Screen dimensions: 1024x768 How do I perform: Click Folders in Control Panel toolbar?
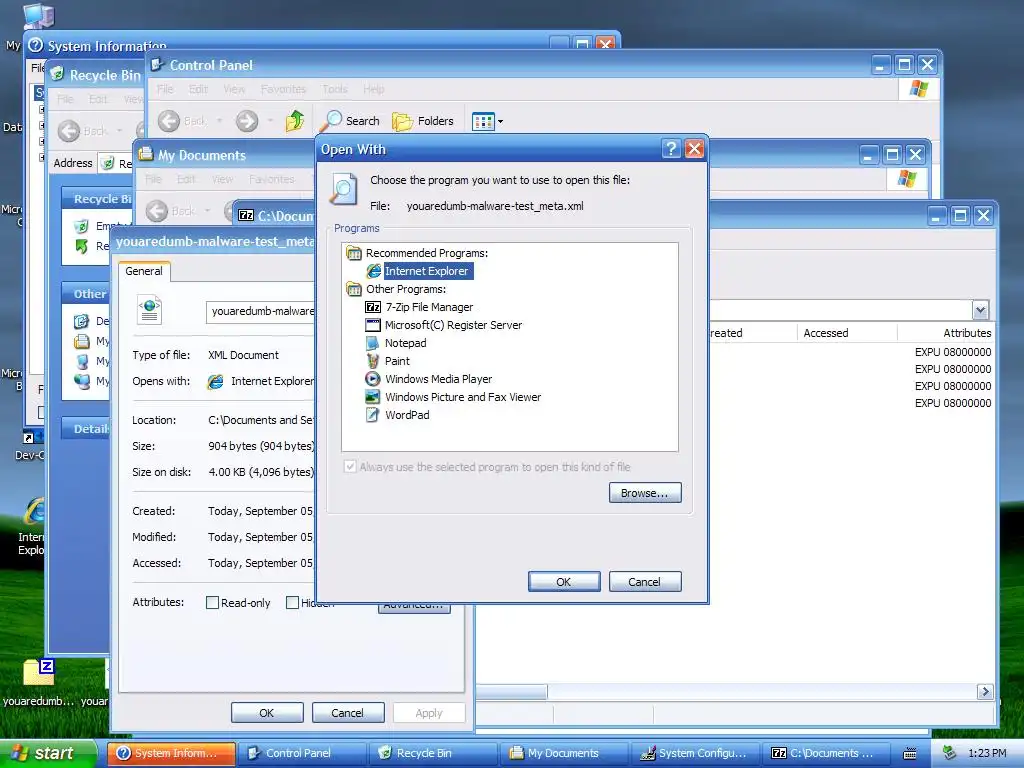(423, 121)
